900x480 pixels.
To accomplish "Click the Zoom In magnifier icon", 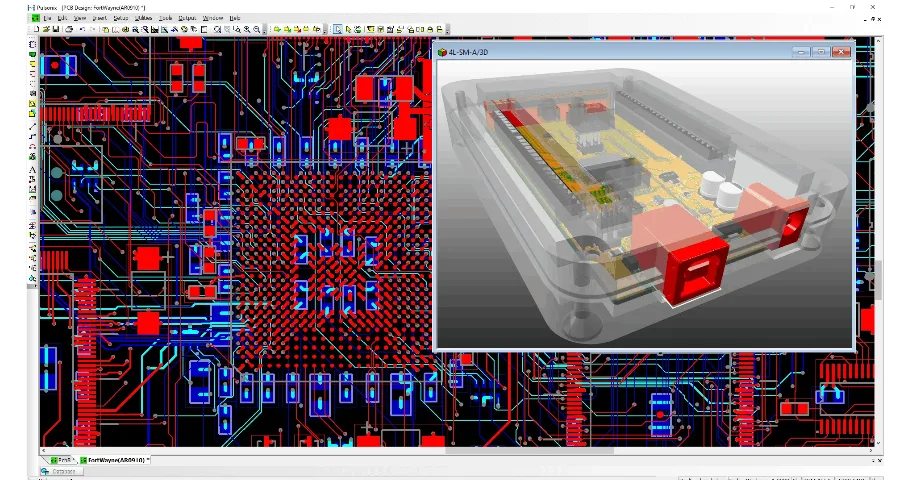I will 247,29.
